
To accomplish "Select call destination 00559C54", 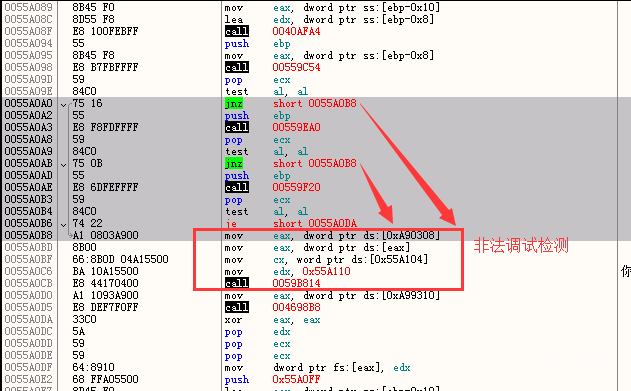I will (x=296, y=67).
